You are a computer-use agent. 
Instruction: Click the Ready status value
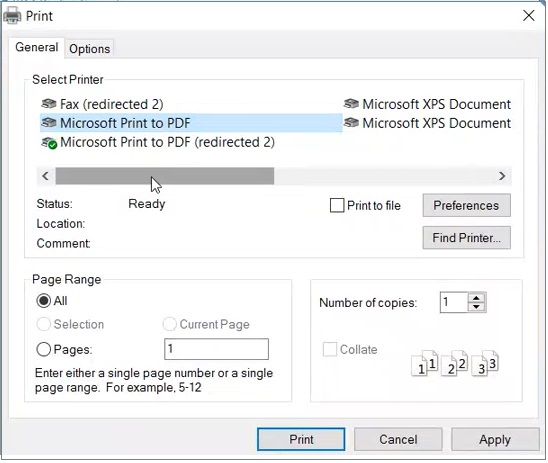(147, 204)
